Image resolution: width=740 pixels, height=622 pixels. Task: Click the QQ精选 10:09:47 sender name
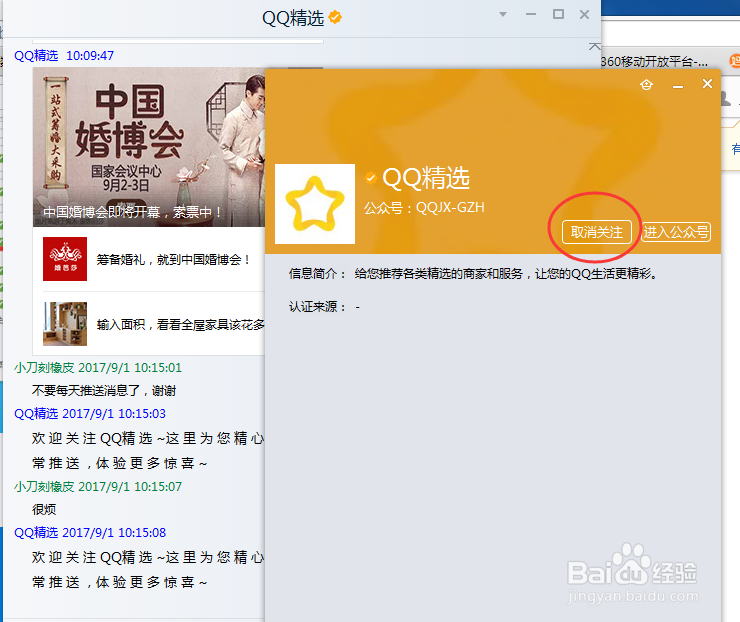click(36, 56)
